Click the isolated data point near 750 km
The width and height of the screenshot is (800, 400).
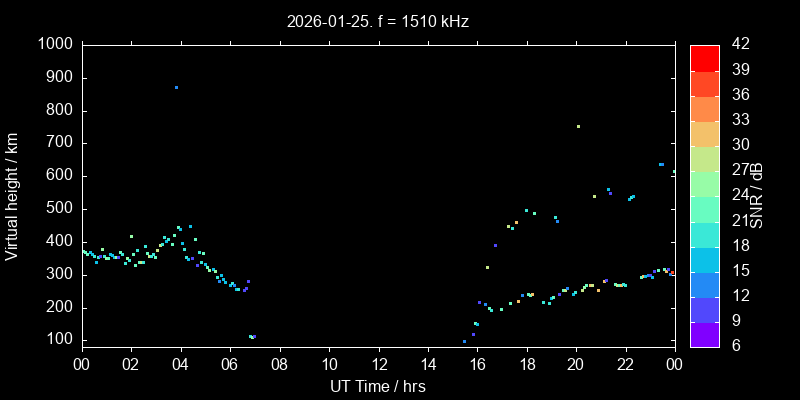pyautogui.click(x=578, y=126)
